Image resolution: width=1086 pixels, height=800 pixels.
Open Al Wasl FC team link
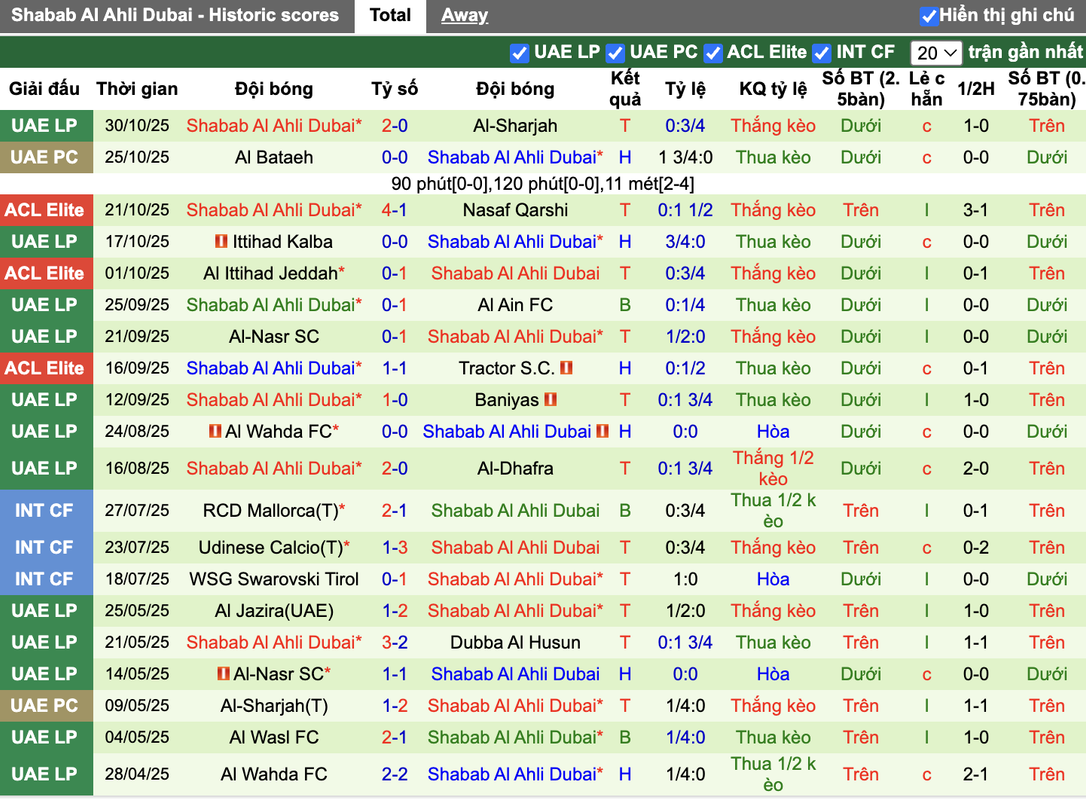point(274,738)
